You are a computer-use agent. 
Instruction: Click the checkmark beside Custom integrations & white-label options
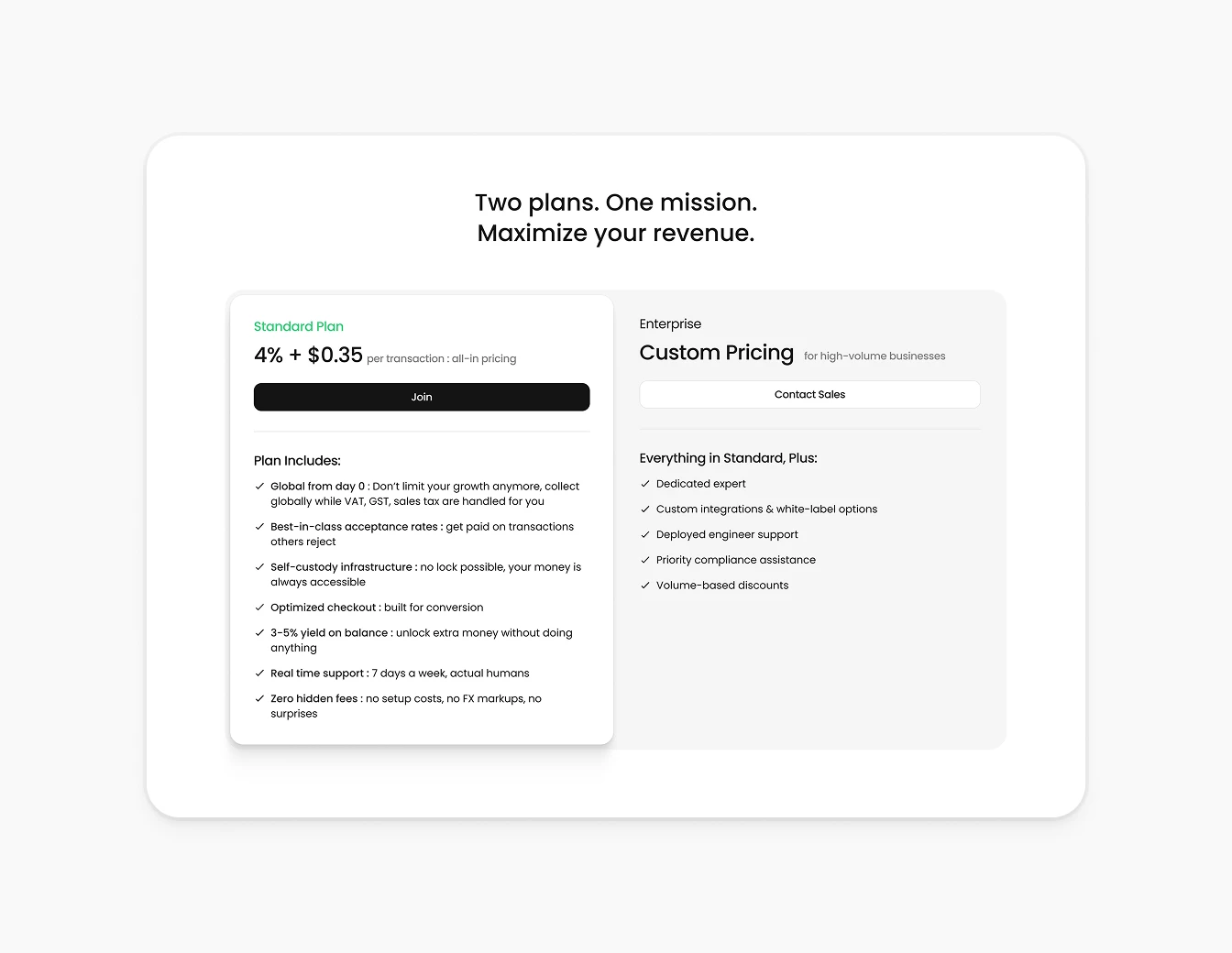point(644,509)
